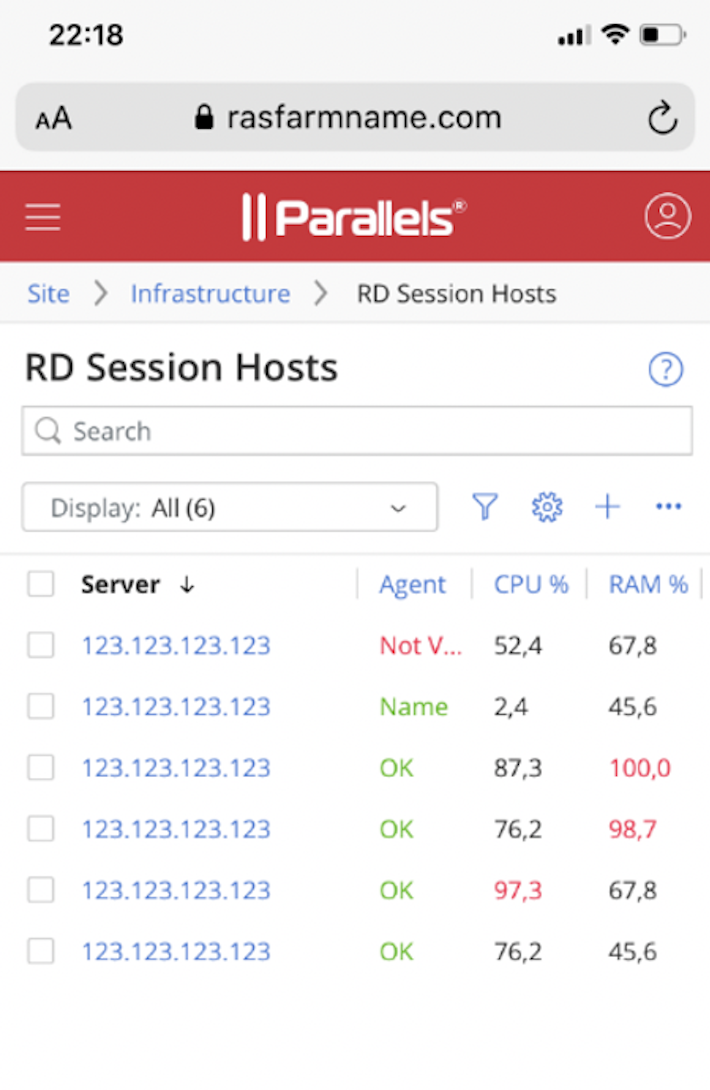Click the Parallels logo in header
The height and width of the screenshot is (1090, 710).
point(354,217)
